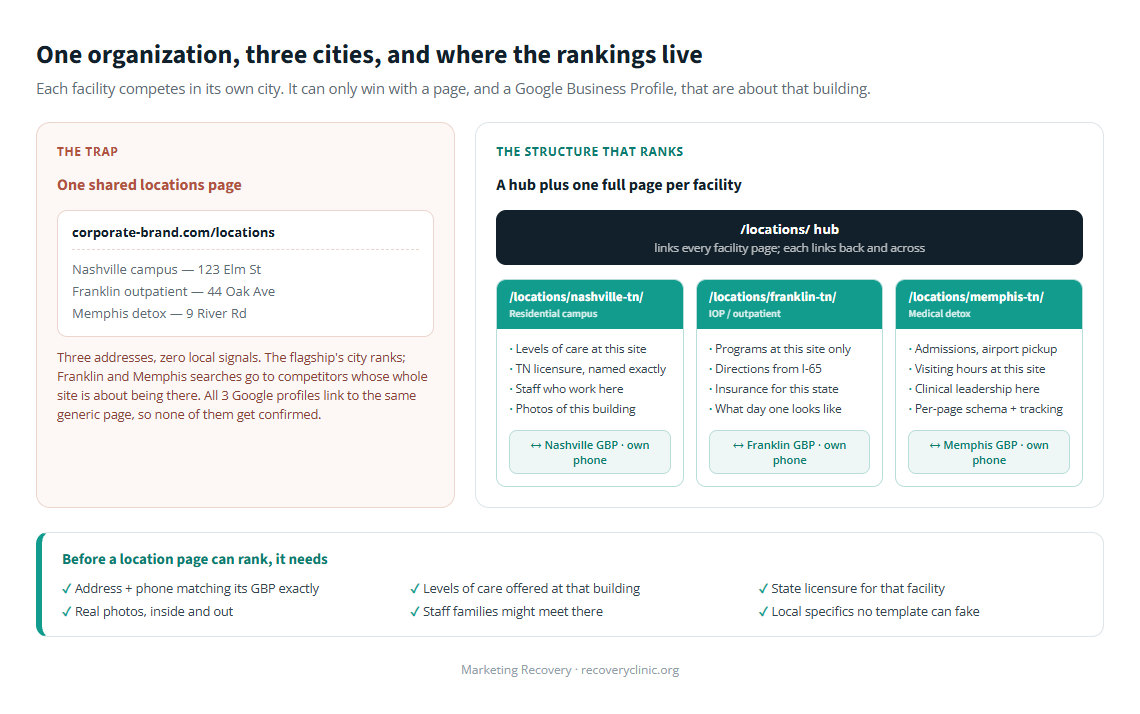This screenshot has width=1140, height=714.
Task: Click the dark '/locations/ hub' banner title
Action: (790, 229)
